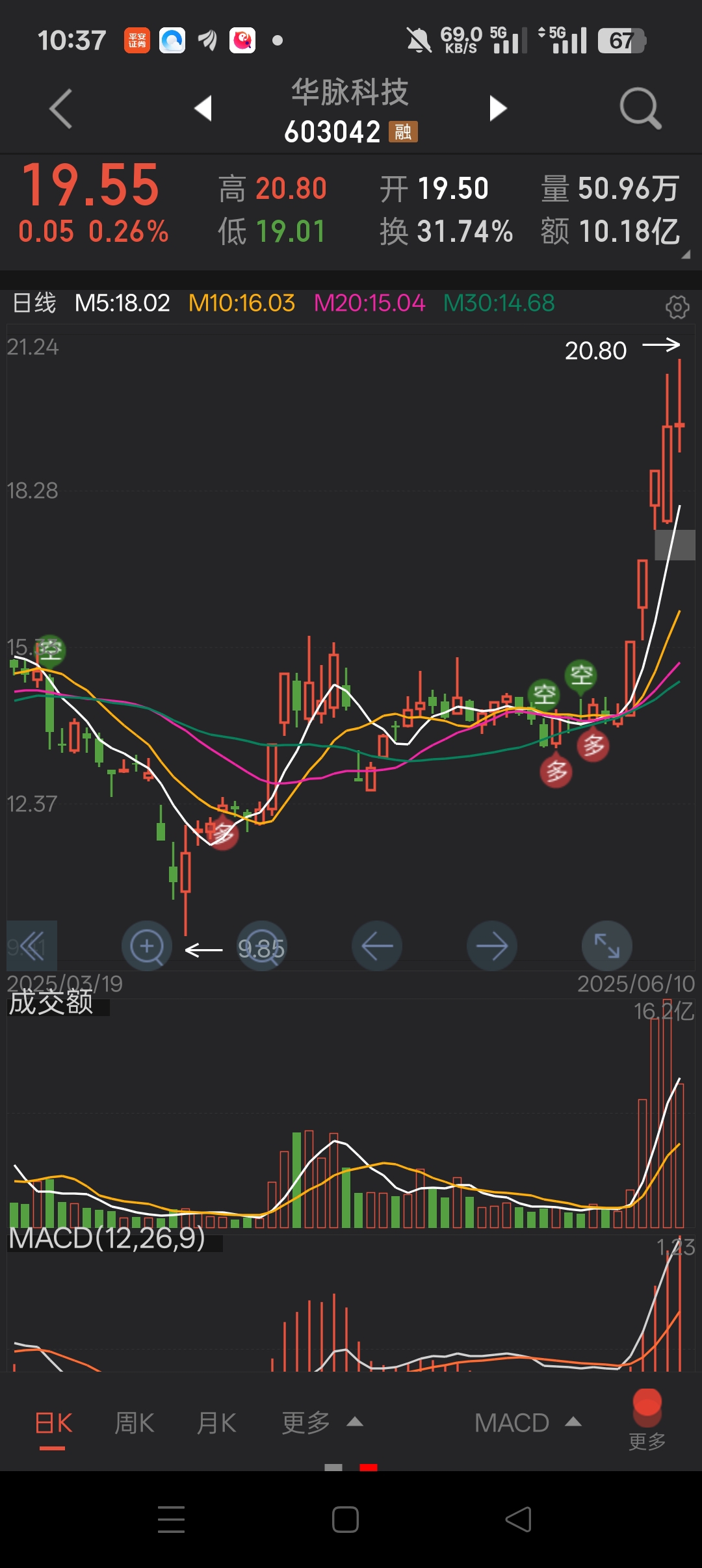The width and height of the screenshot is (702, 1568).
Task: Go to next stock with right triangle
Action: coord(497,108)
